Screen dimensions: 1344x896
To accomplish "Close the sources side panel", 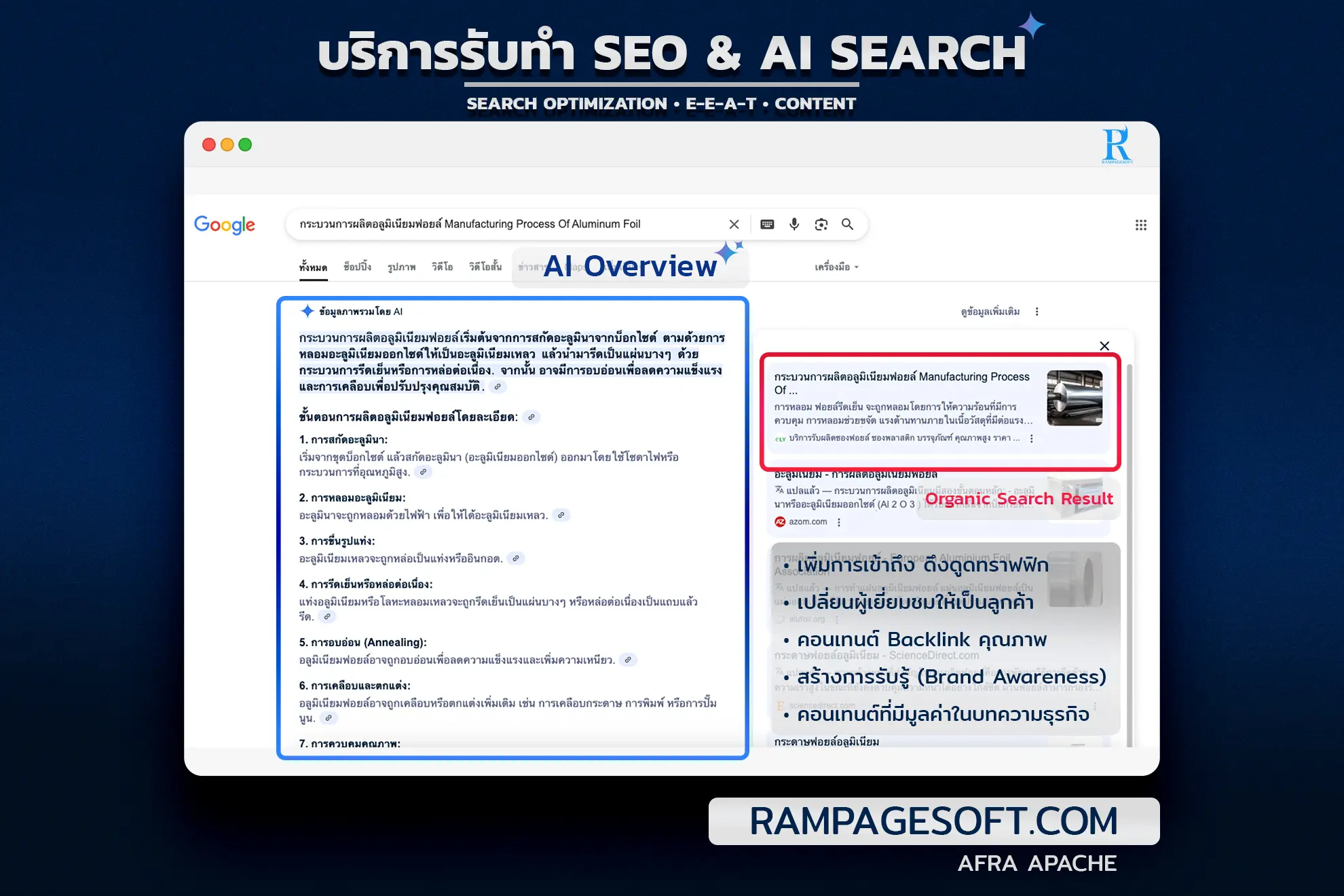I will pyautogui.click(x=1104, y=346).
